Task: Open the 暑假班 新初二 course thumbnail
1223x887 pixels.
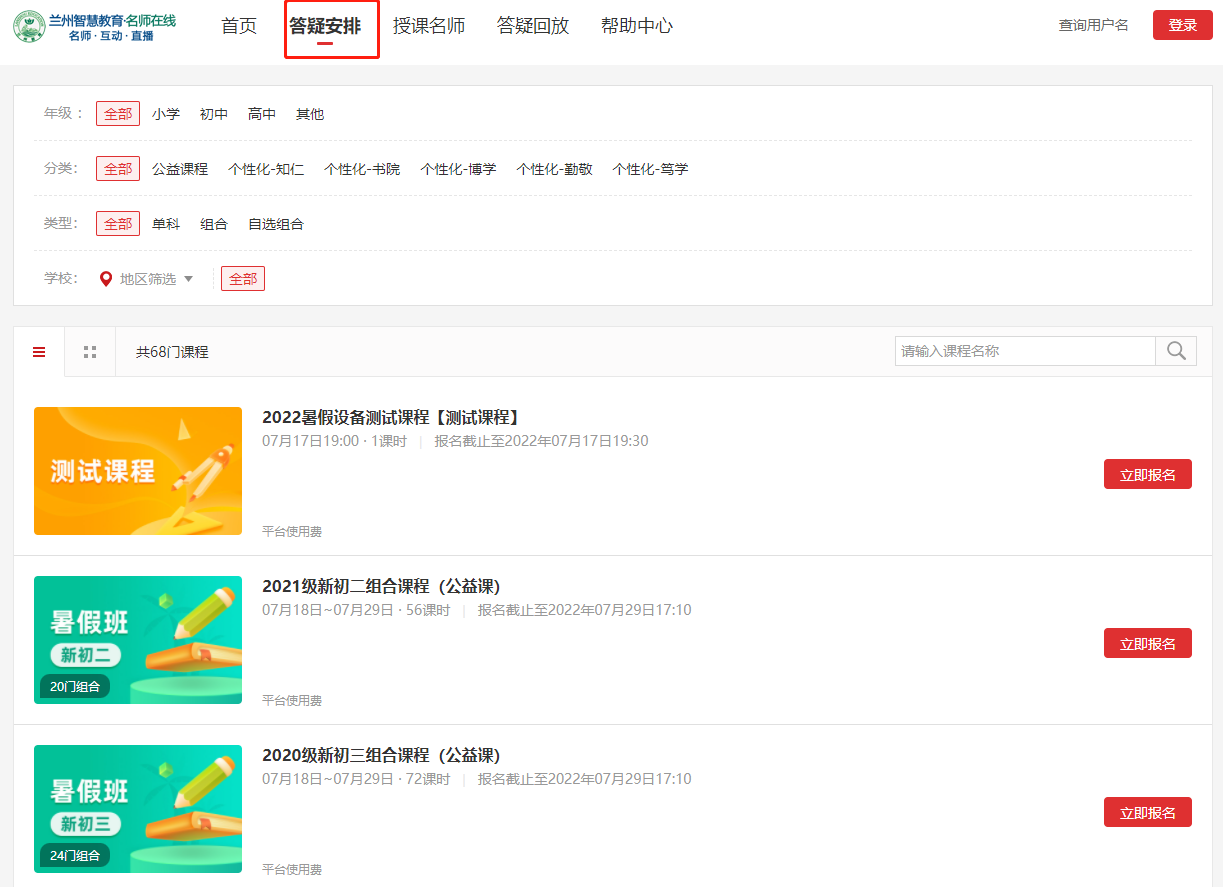Action: [138, 640]
